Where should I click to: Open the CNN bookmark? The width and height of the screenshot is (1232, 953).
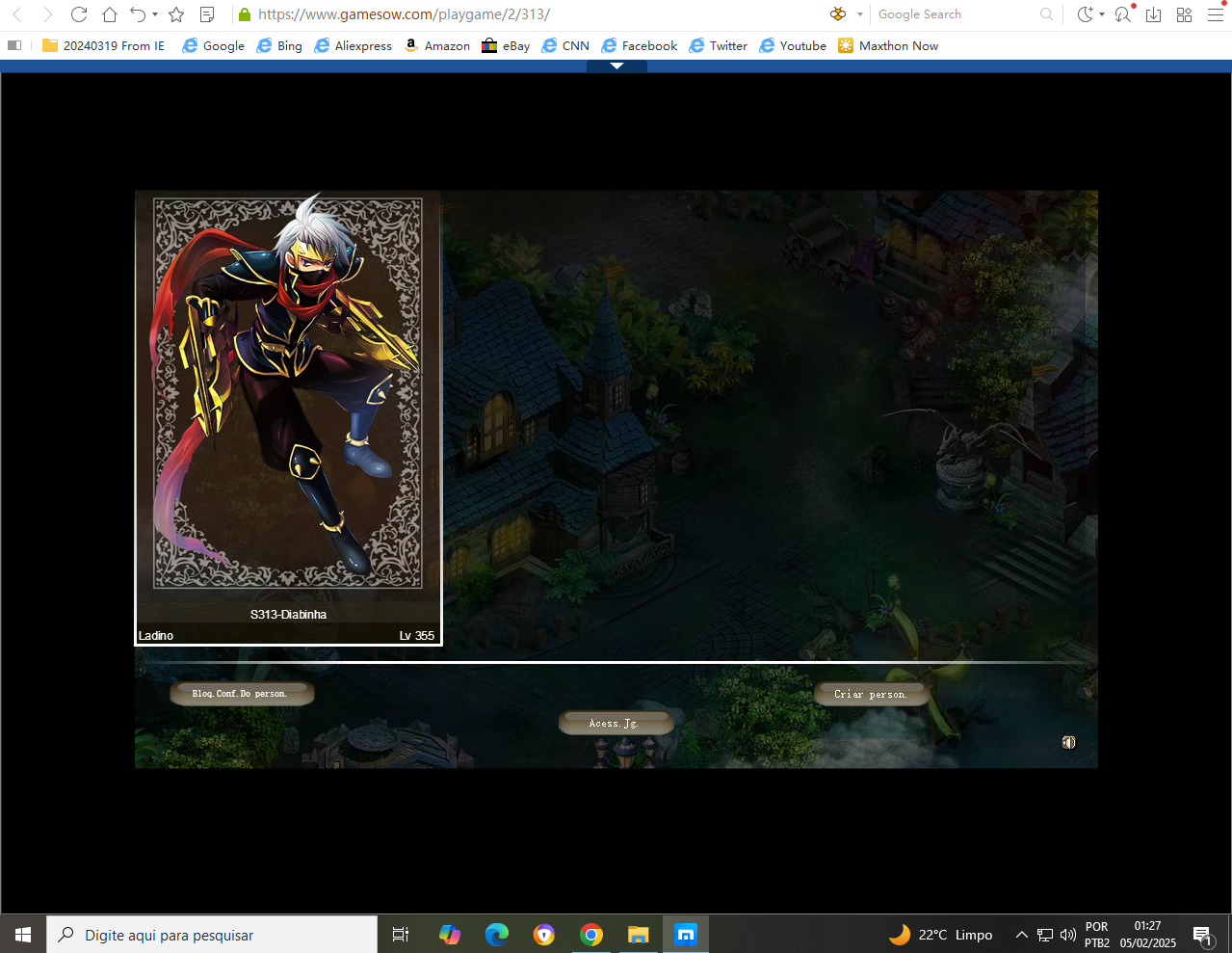pos(565,45)
